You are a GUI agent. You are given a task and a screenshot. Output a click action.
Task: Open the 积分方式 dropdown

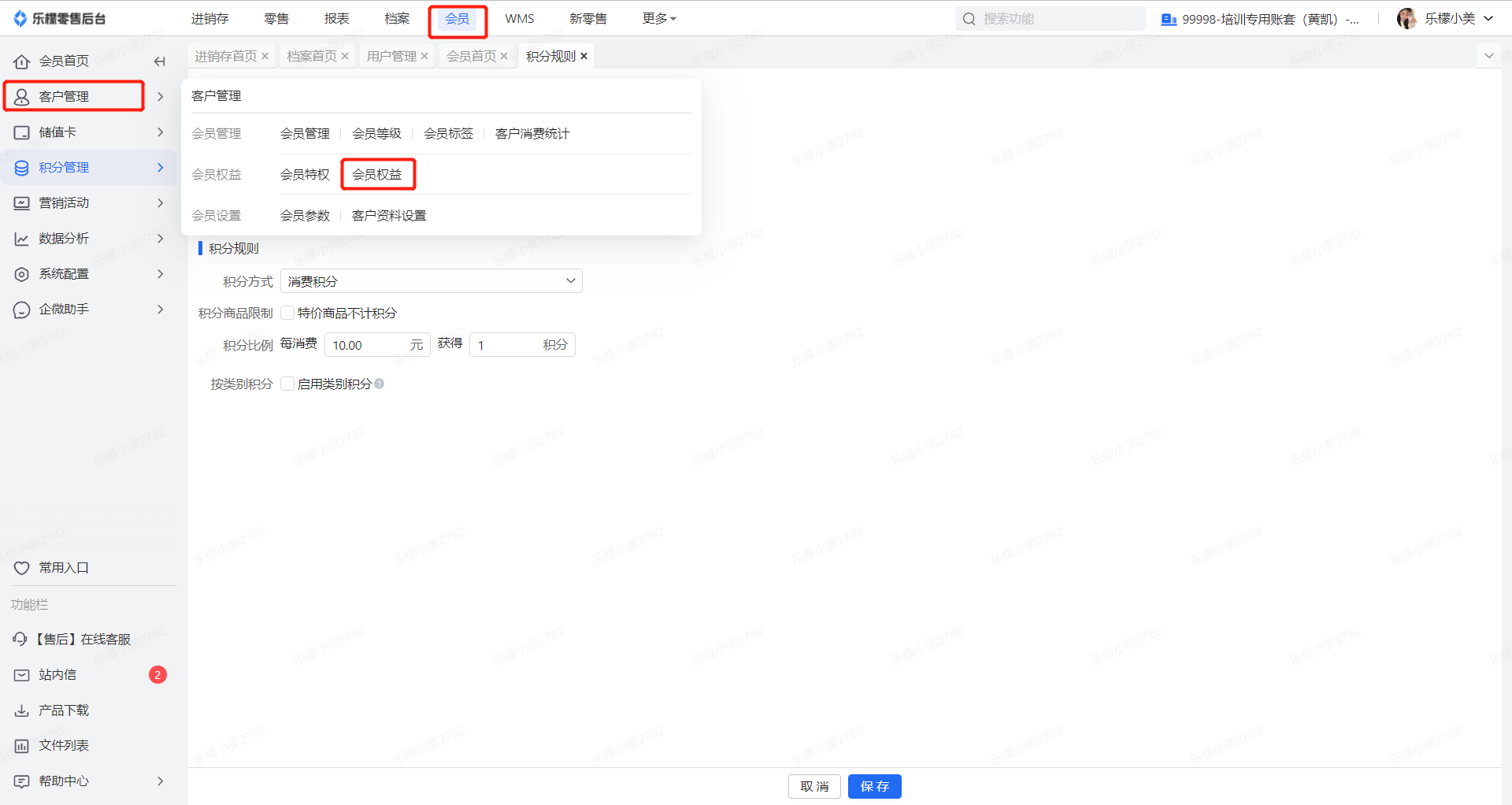coord(432,281)
